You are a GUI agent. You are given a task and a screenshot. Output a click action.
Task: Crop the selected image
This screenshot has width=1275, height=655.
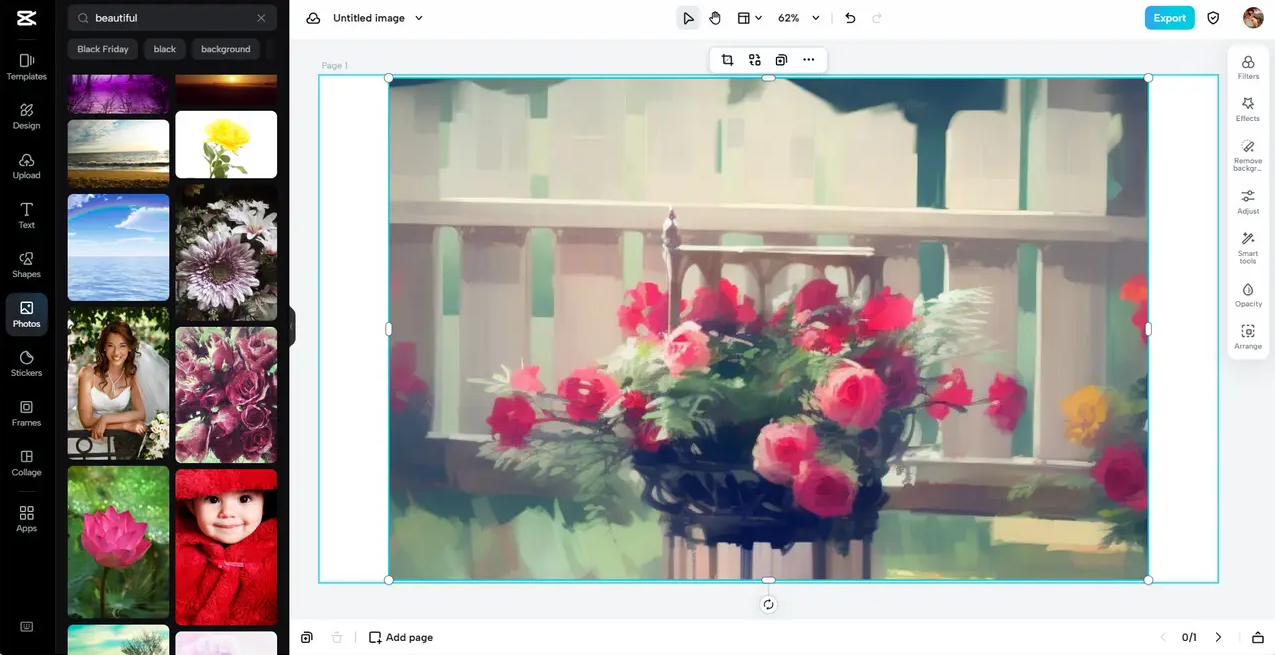727,60
